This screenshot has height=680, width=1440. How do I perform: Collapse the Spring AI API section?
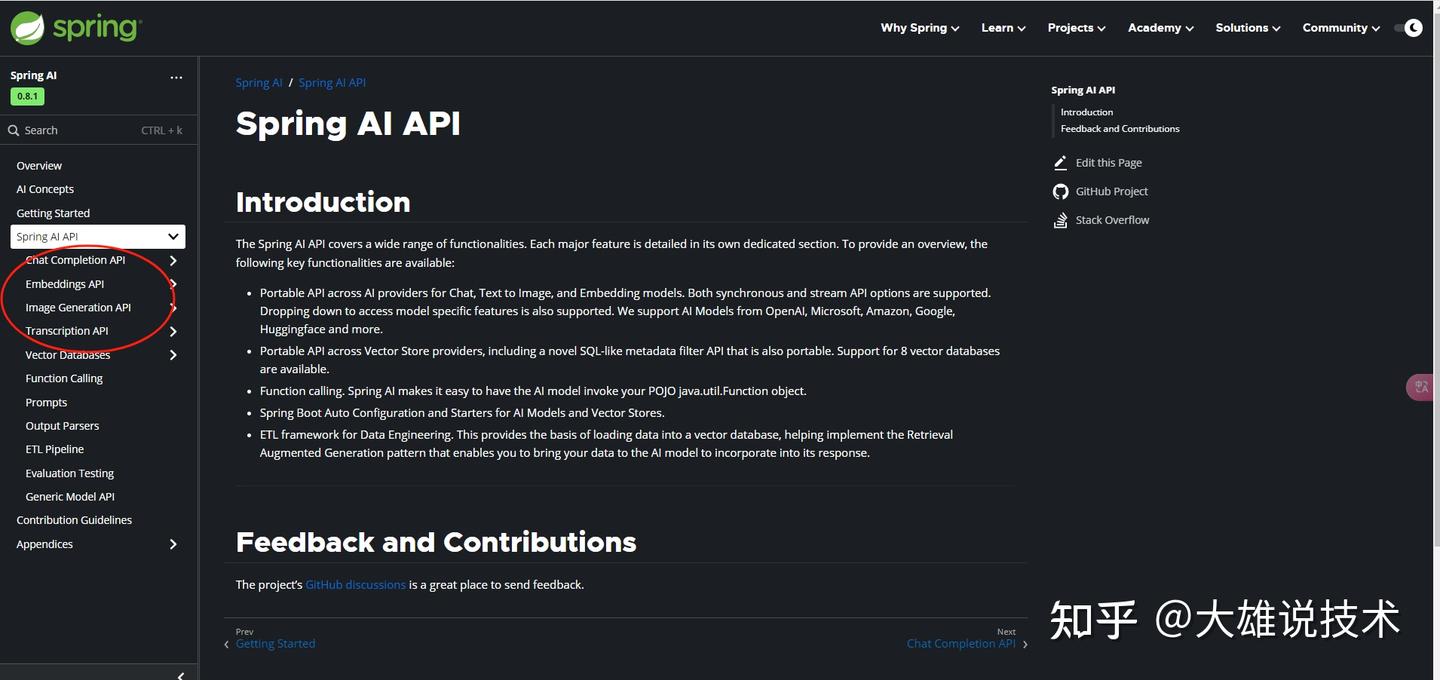coord(173,237)
